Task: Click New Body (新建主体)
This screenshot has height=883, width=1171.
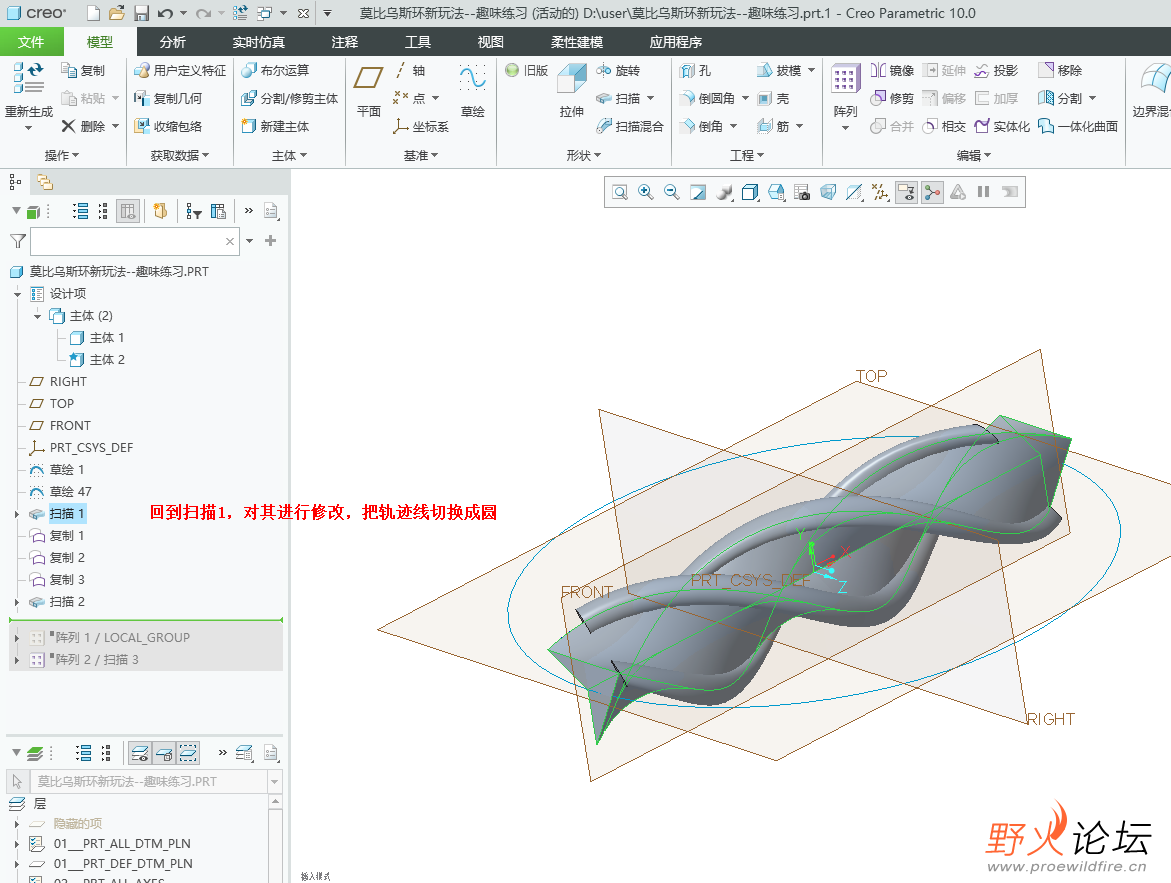Action: 274,126
